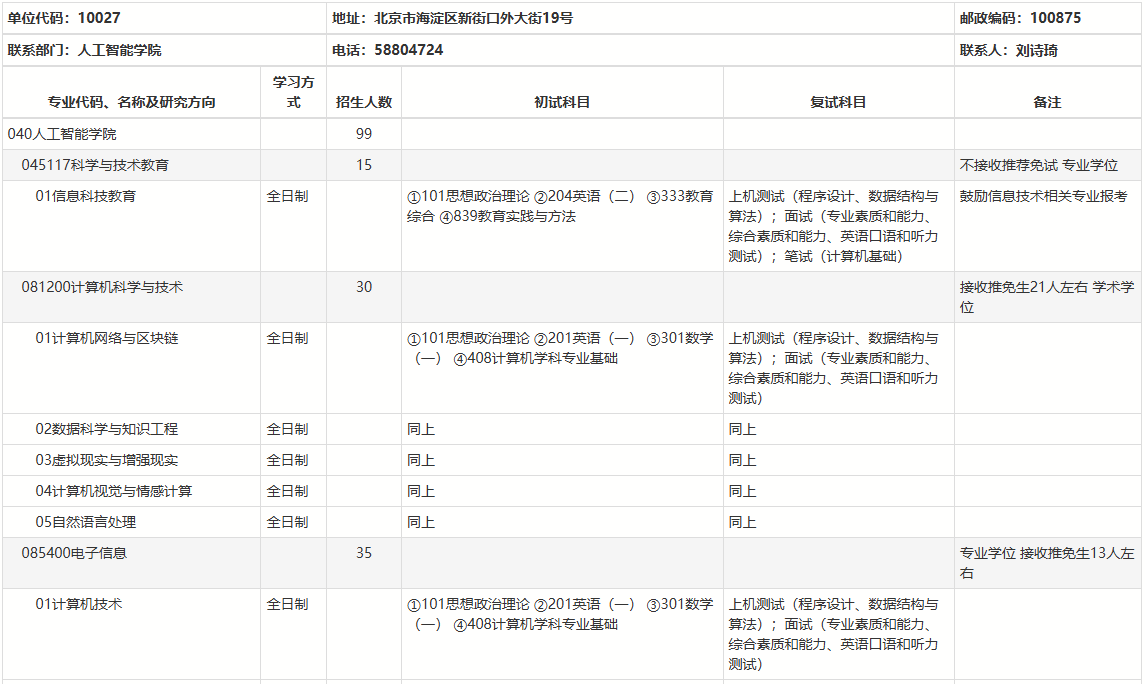Image resolution: width=1145 pixels, height=684 pixels.
Task: Select the 01信息科技教育 research direction
Action: point(86,196)
